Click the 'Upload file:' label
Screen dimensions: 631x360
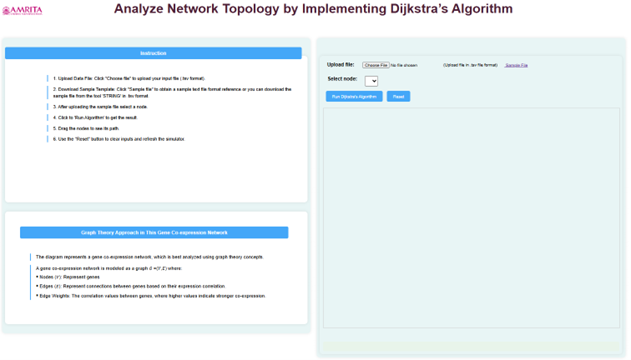(340, 65)
